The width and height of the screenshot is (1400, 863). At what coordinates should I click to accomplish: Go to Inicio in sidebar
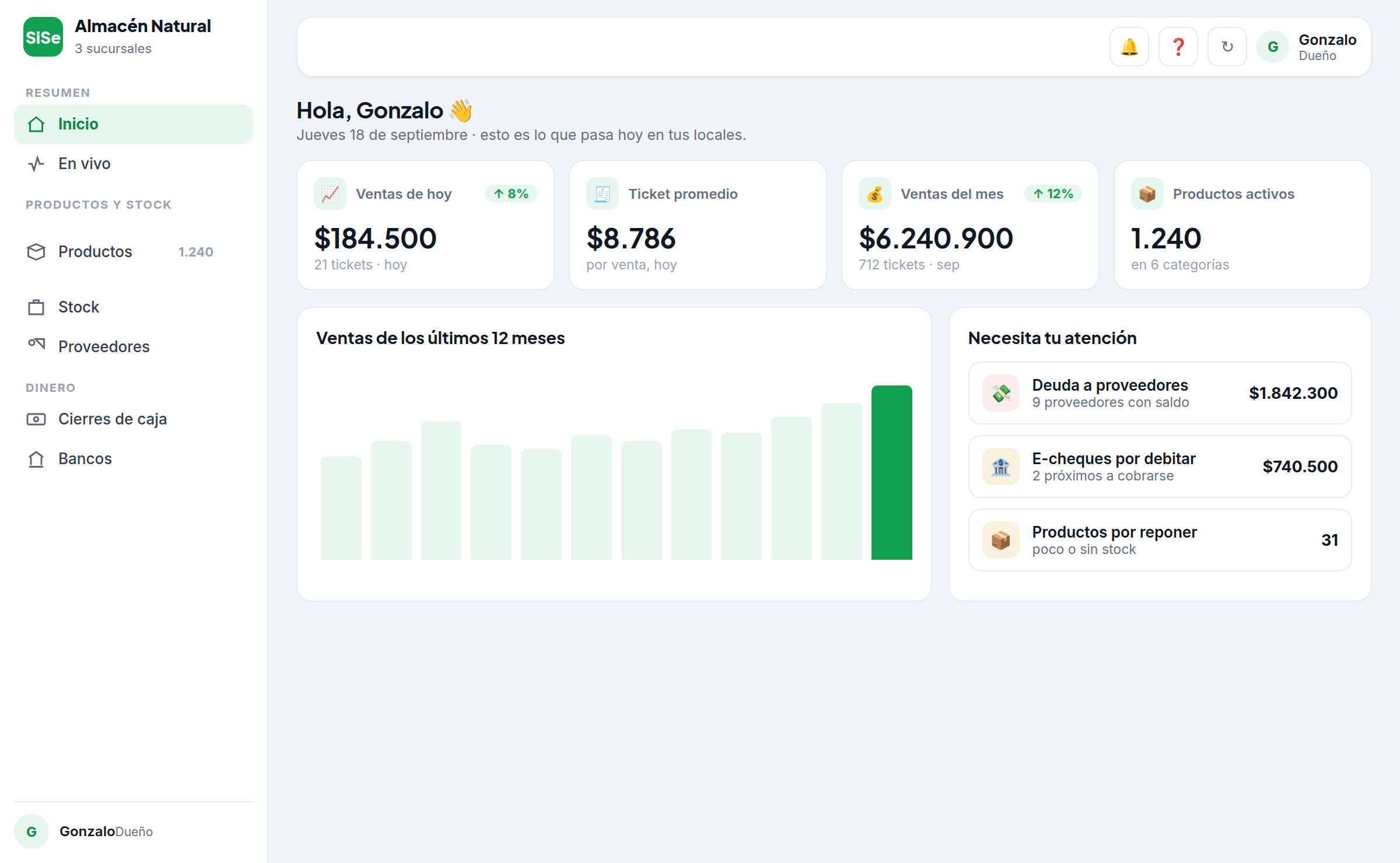(134, 124)
